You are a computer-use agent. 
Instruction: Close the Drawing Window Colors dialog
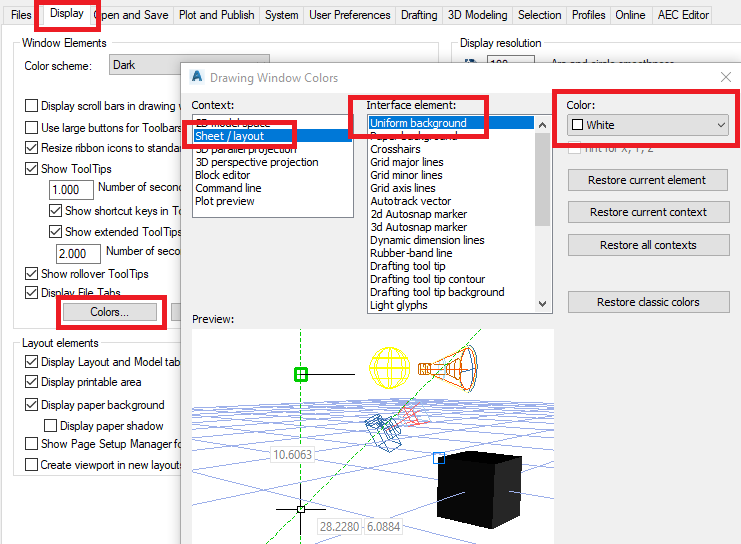(x=726, y=77)
